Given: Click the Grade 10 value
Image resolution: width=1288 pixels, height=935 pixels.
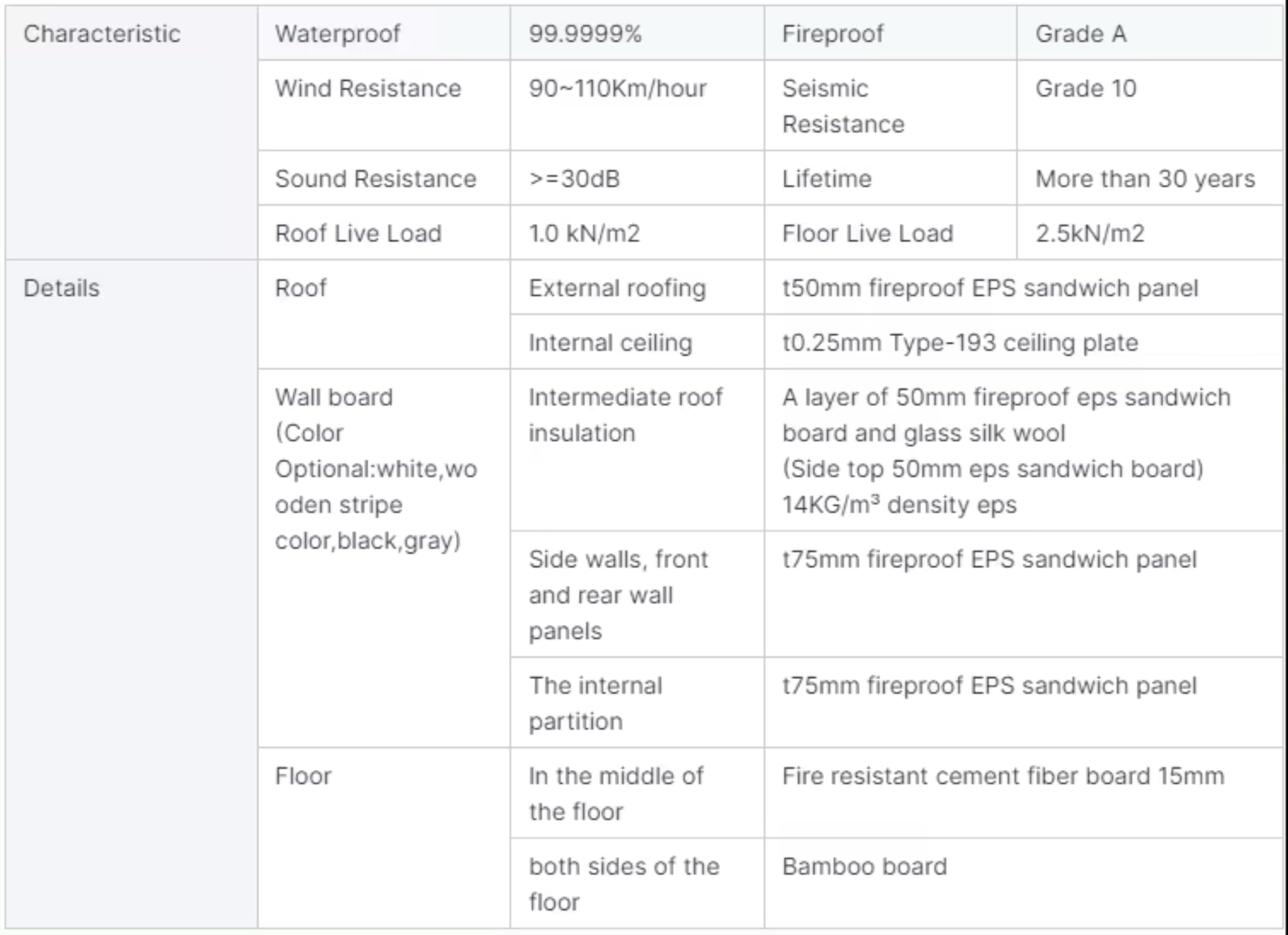Looking at the screenshot, I should pos(1086,88).
